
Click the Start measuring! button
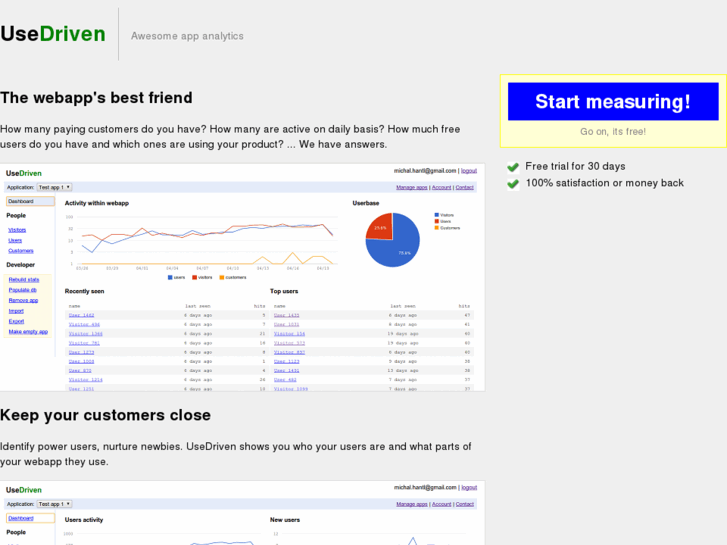pos(613,102)
